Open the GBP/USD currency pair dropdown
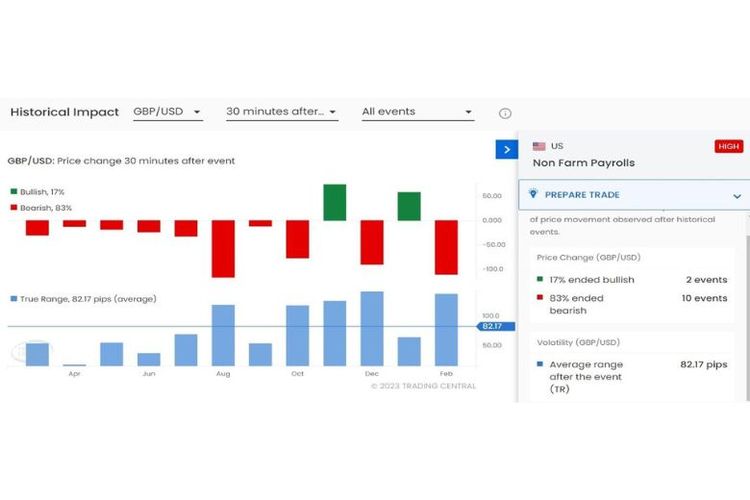 point(168,112)
